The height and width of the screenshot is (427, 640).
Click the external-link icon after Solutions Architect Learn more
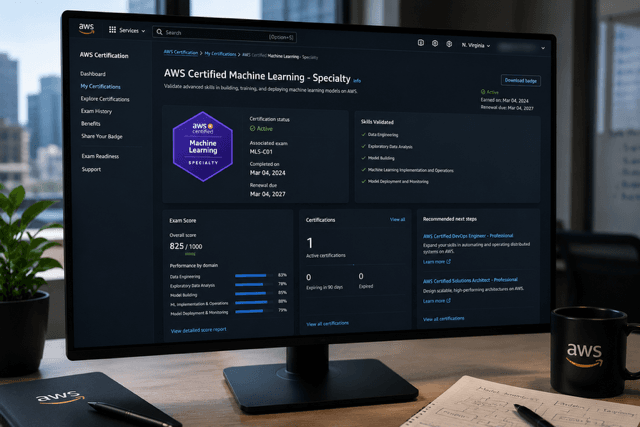448,300
